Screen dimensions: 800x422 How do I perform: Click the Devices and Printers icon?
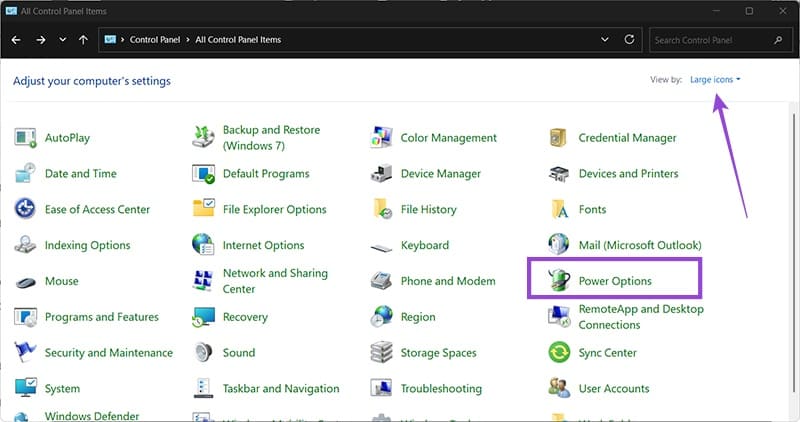pos(558,173)
